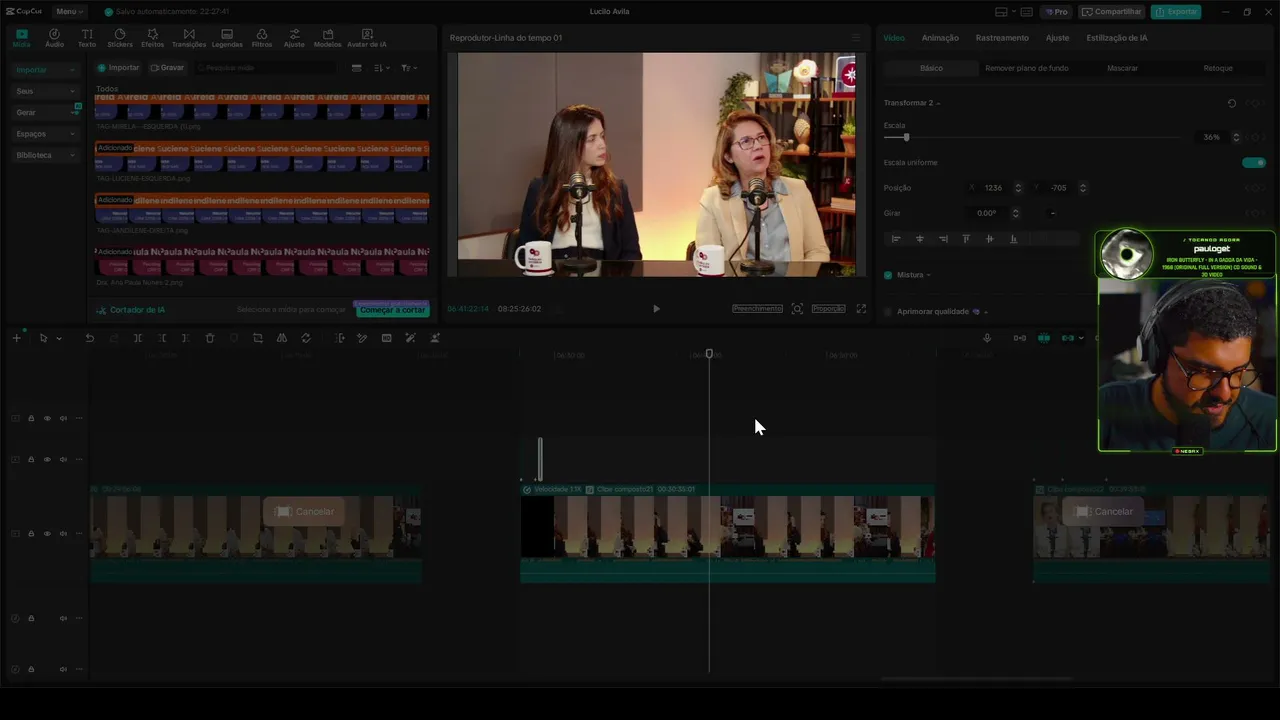
Task: Click the timeline playhead marker
Action: (x=709, y=354)
